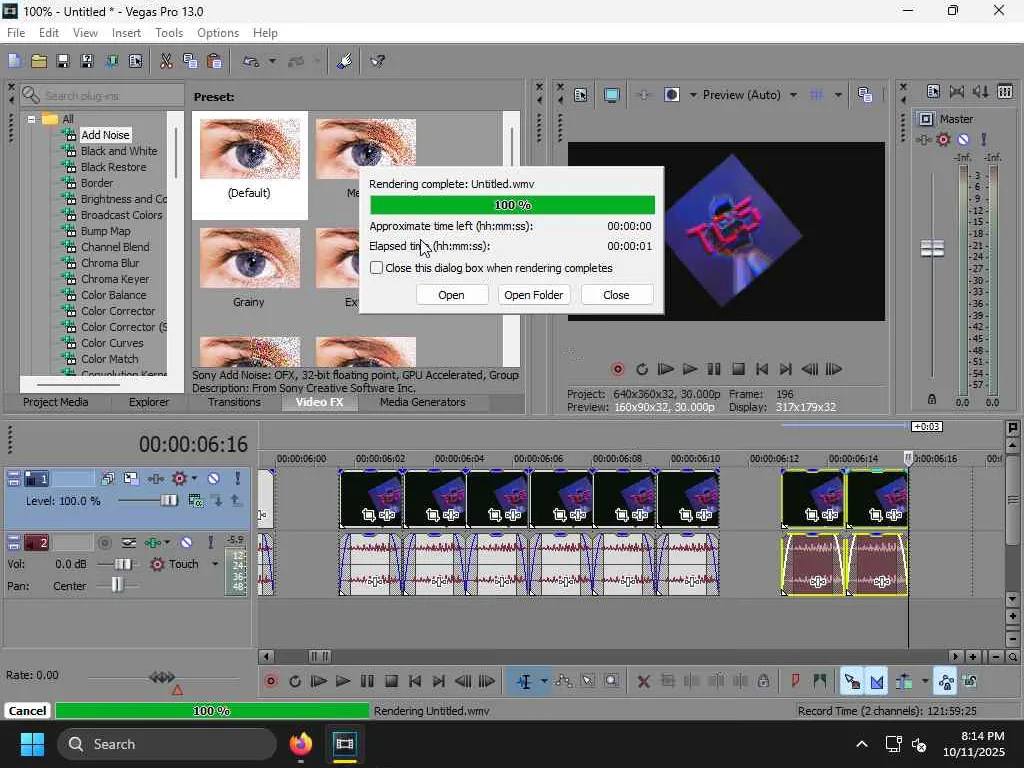The image size is (1024, 768).
Task: Open the File menu
Action: 16,33
